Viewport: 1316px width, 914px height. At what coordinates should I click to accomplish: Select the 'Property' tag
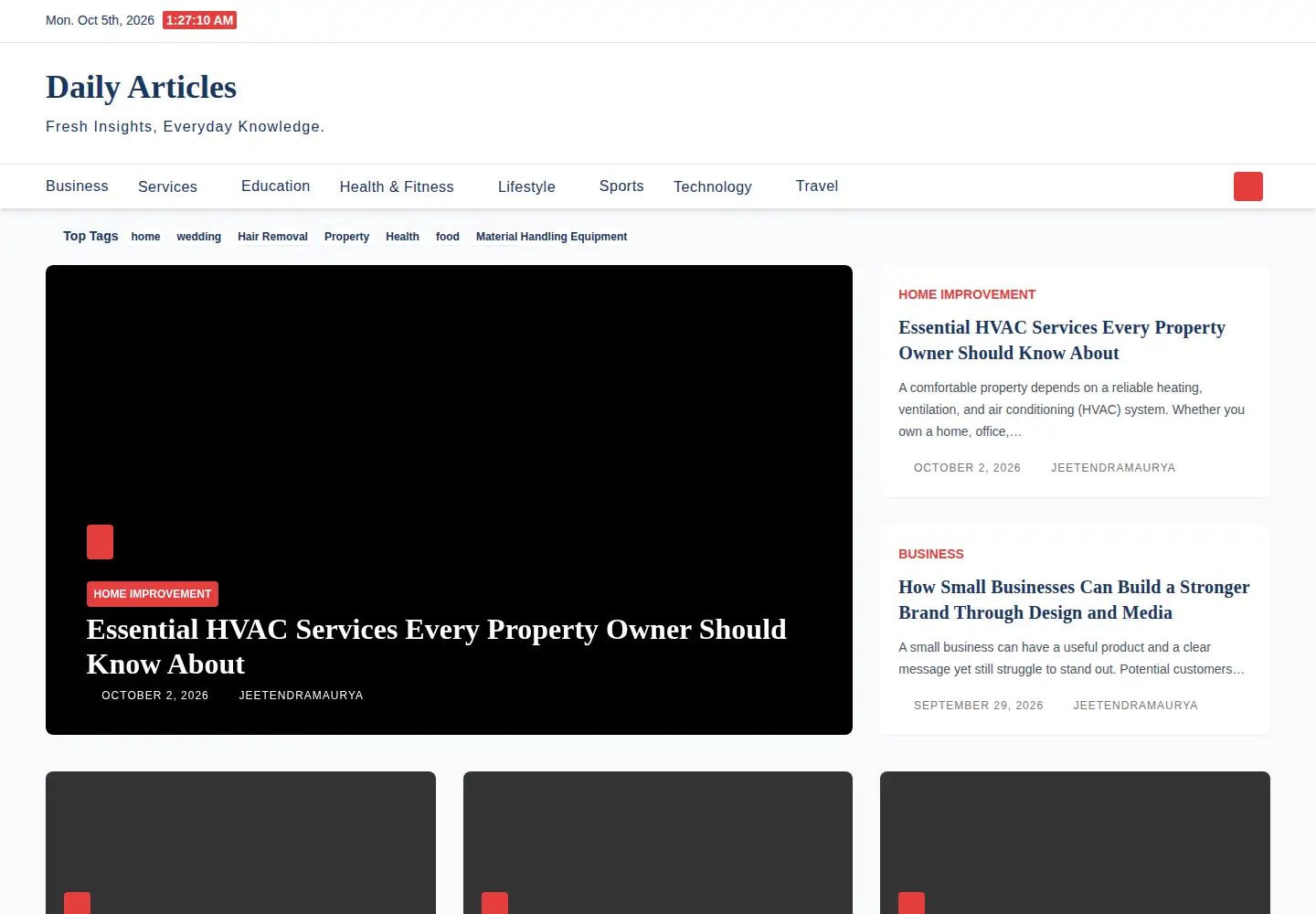point(346,237)
